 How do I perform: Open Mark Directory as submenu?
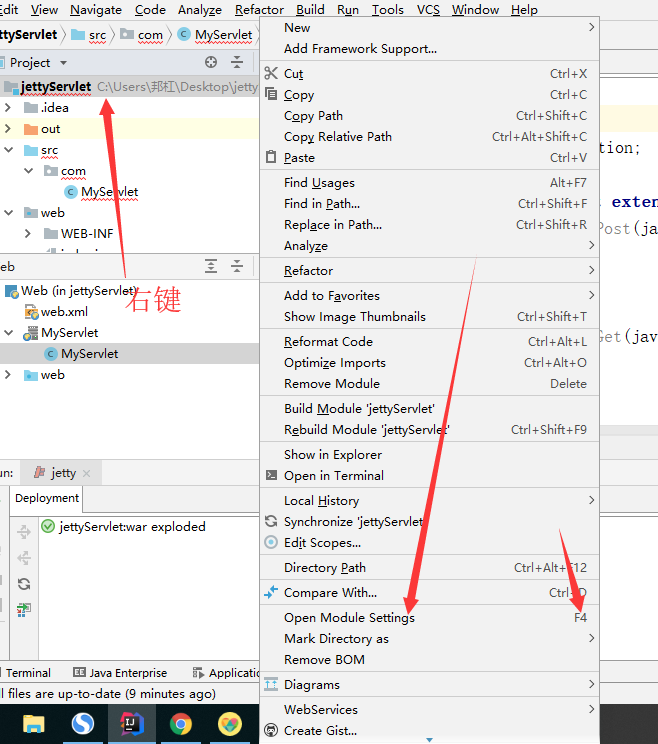[x=429, y=638]
